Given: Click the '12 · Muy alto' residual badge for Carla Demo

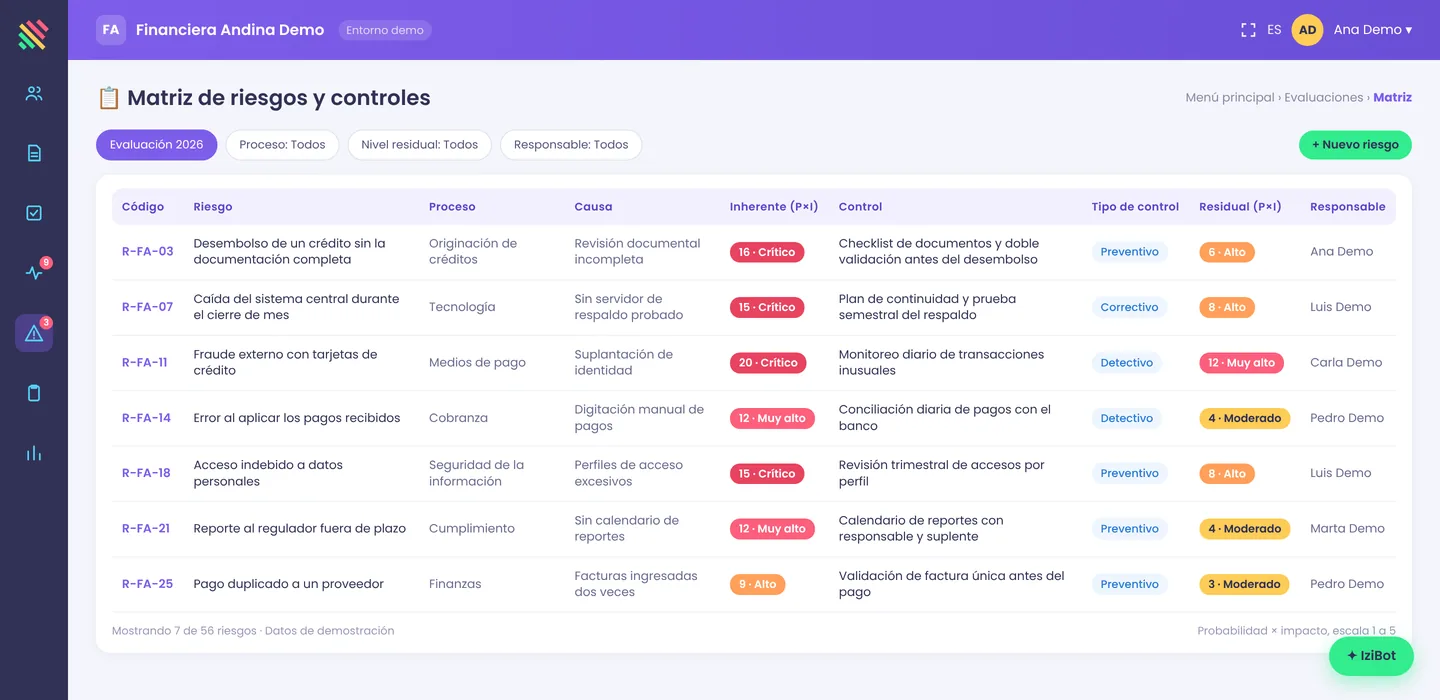Looking at the screenshot, I should (1241, 363).
